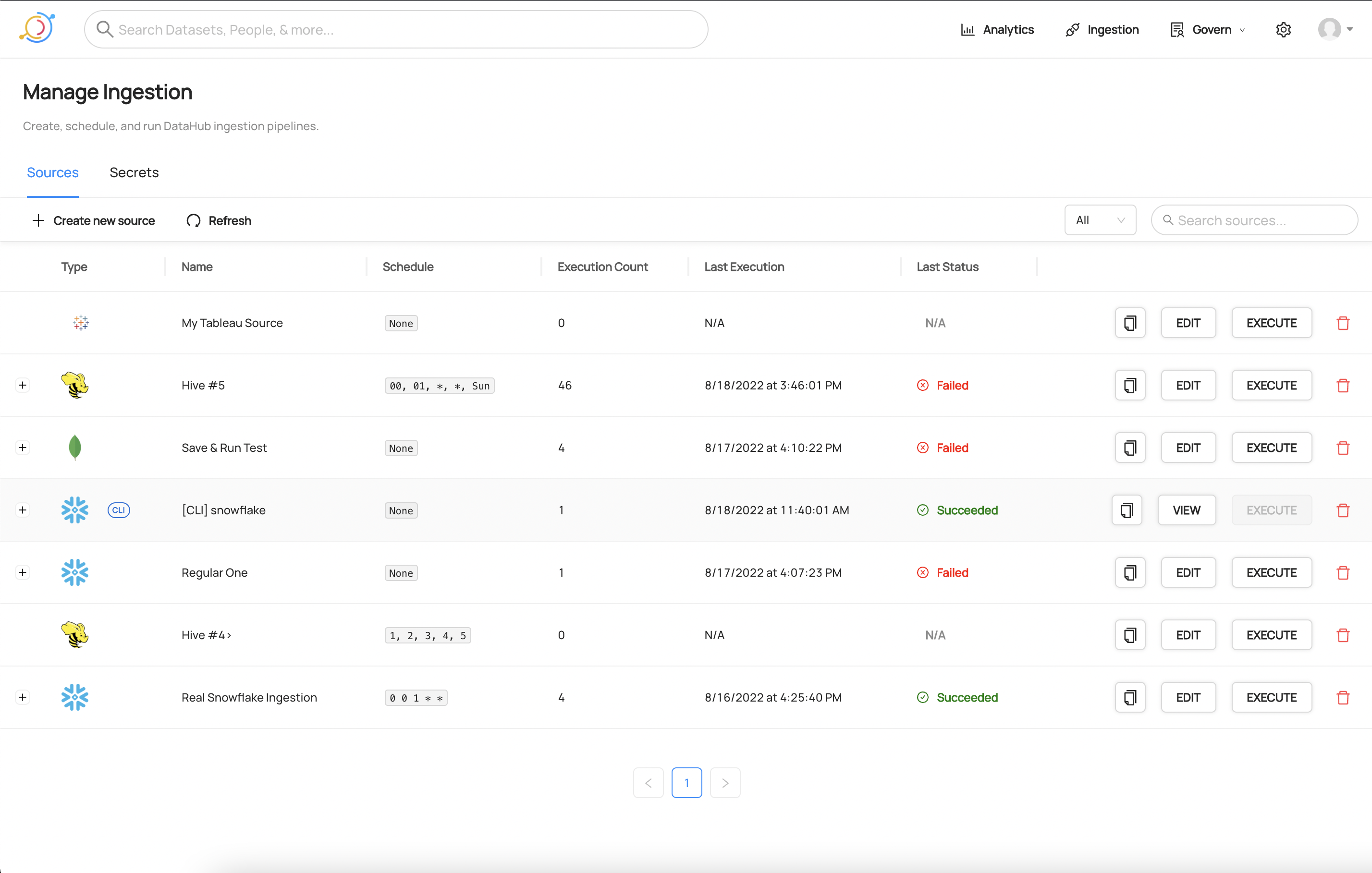Open the Analytics page
Viewport: 1372px width, 873px height.
click(997, 30)
